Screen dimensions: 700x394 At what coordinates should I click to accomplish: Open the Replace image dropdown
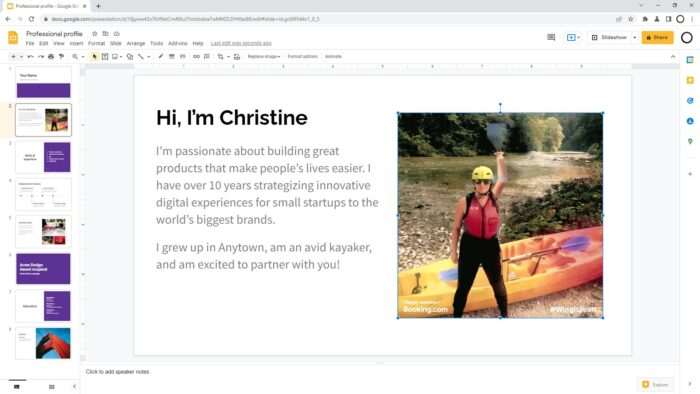(x=263, y=57)
